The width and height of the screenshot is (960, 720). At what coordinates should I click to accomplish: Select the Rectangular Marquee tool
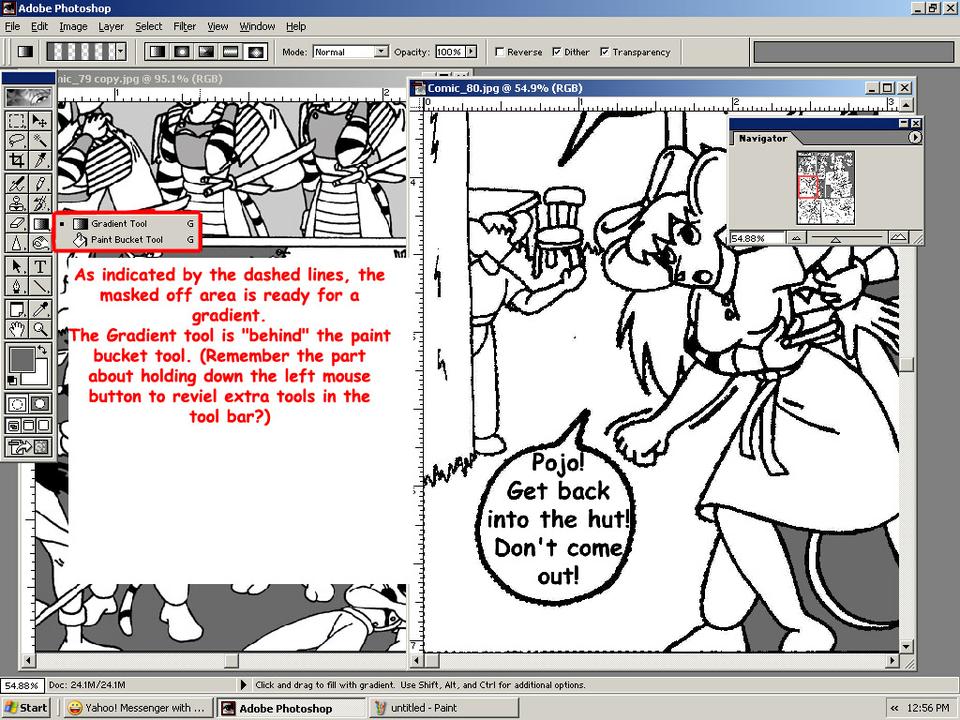tap(17, 120)
